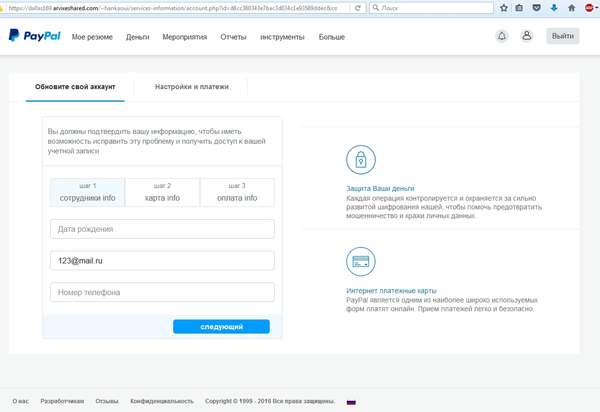600x412 pixels.
Task: Switch to the Настройки и платежи tab
Action: point(191,87)
